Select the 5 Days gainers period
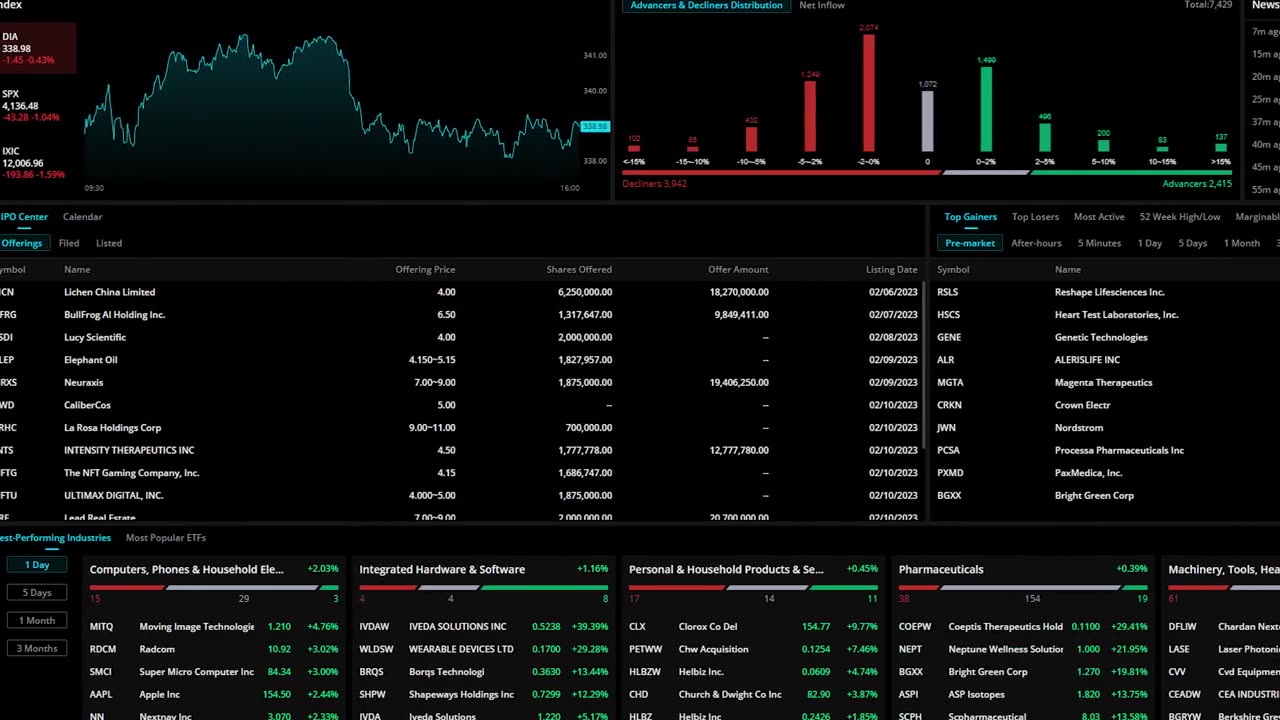Viewport: 1280px width, 720px height. [1192, 243]
